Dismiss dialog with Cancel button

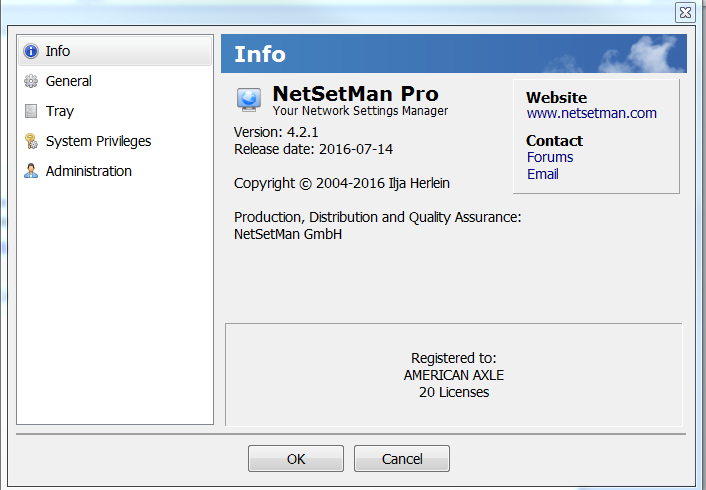pos(402,458)
